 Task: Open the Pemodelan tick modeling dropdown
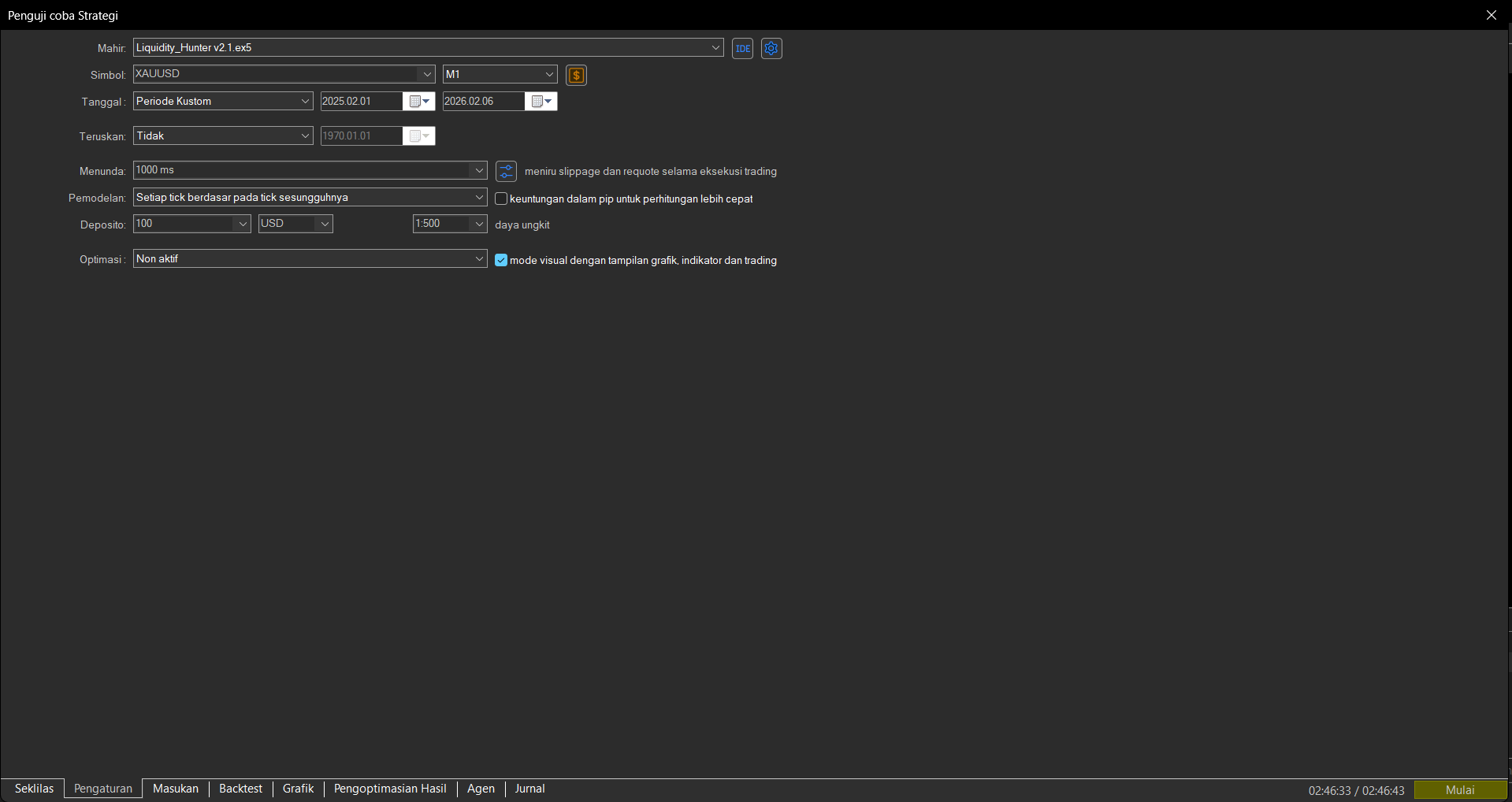tap(478, 197)
